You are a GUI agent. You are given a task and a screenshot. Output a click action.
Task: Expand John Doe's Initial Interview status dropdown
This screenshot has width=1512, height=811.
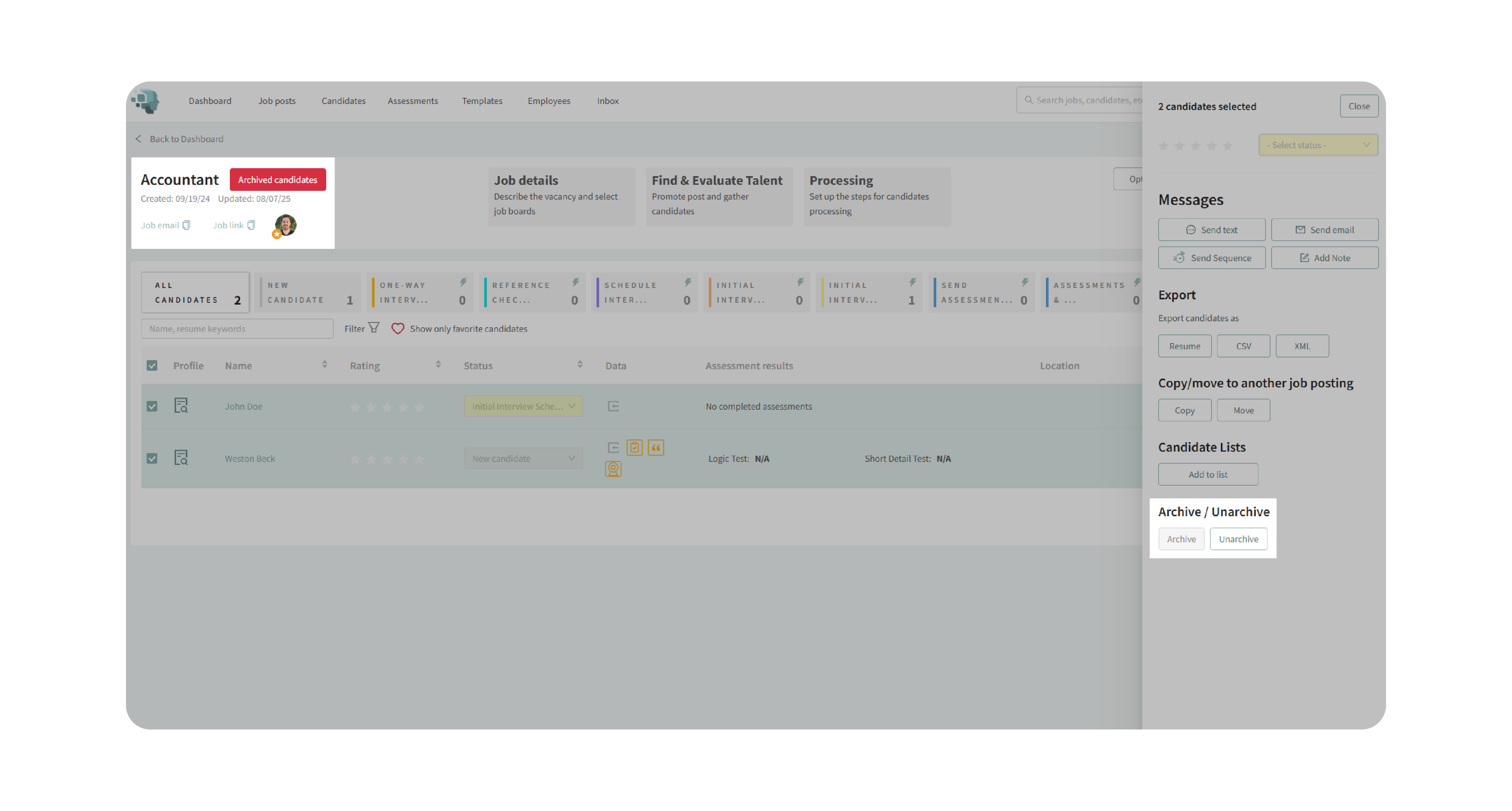click(523, 406)
